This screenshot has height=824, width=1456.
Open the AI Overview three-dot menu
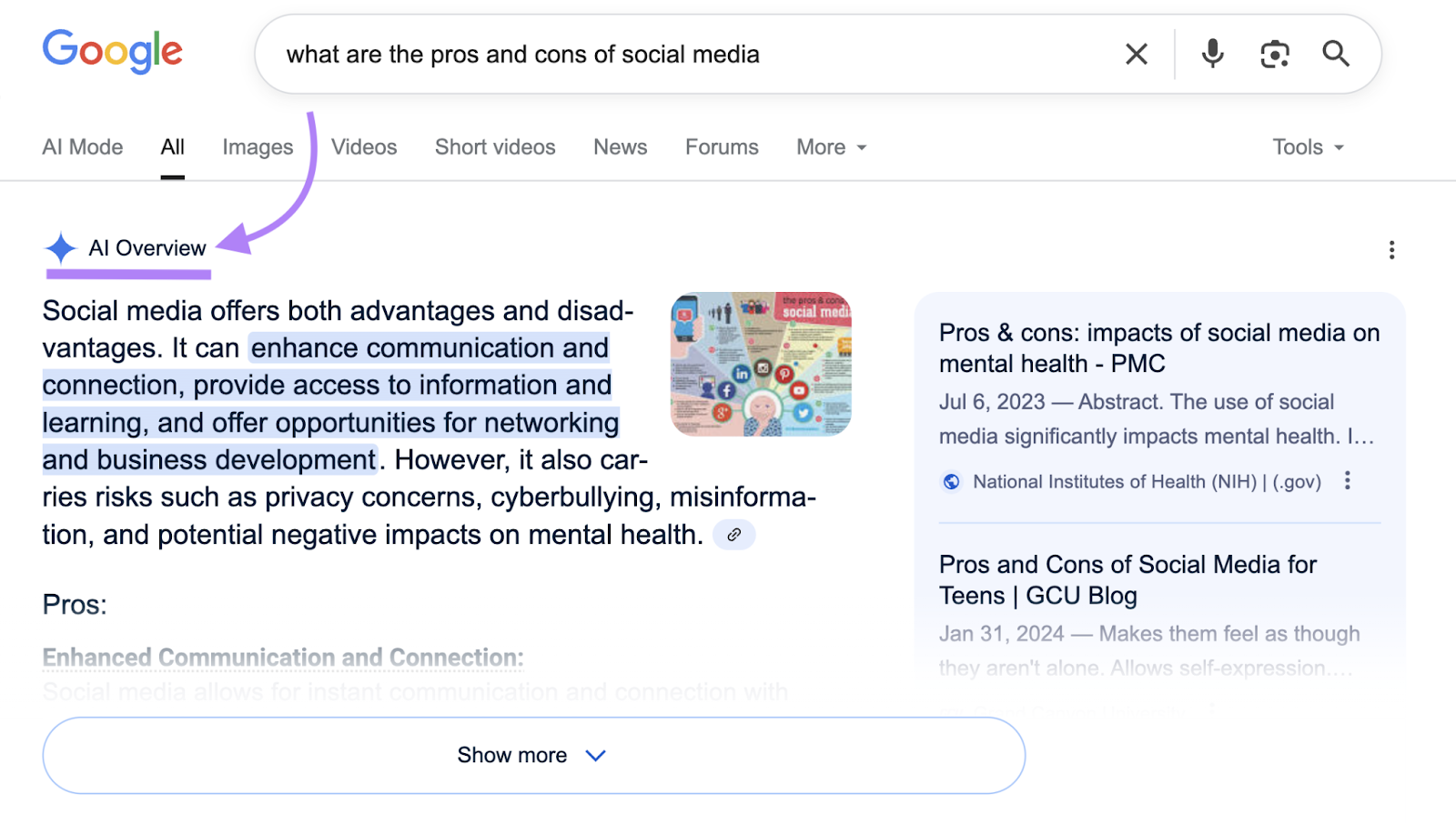point(1391,249)
